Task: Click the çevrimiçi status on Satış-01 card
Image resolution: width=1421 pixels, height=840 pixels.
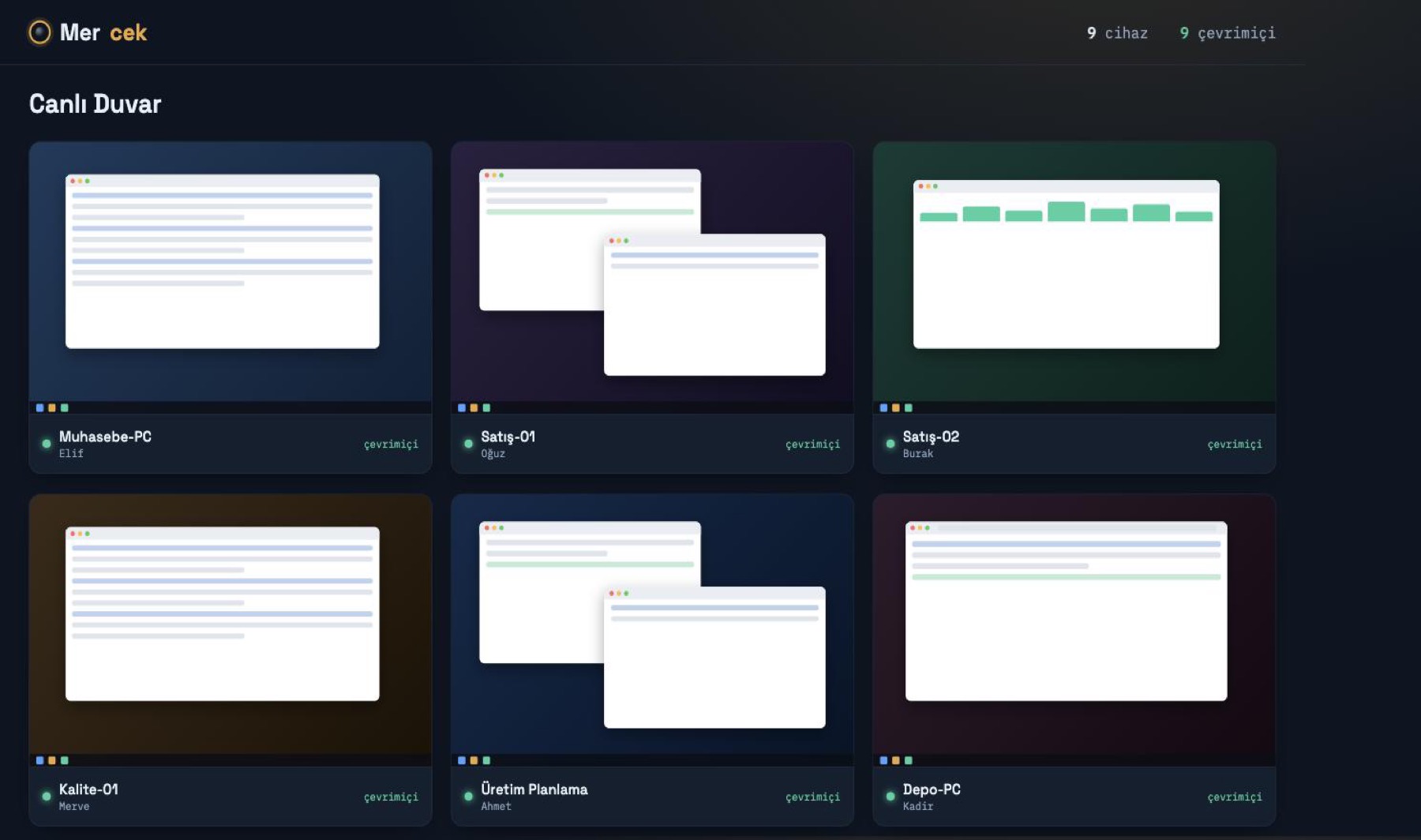Action: pyautogui.click(x=812, y=444)
